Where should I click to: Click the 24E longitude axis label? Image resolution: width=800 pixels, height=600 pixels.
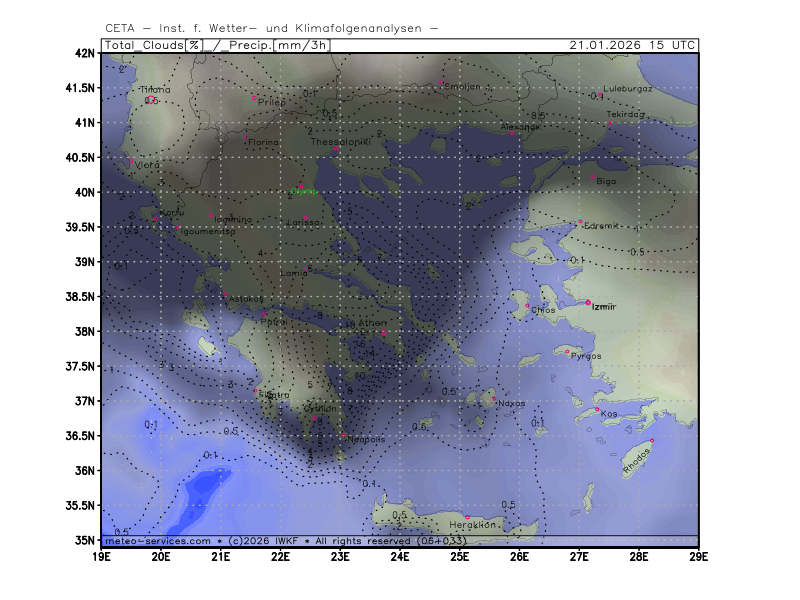point(400,556)
